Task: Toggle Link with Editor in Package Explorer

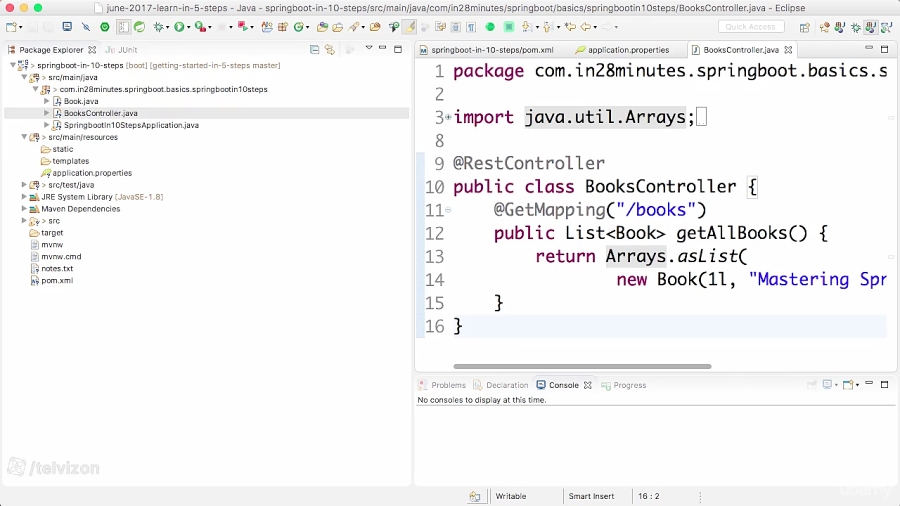Action: 330,50
